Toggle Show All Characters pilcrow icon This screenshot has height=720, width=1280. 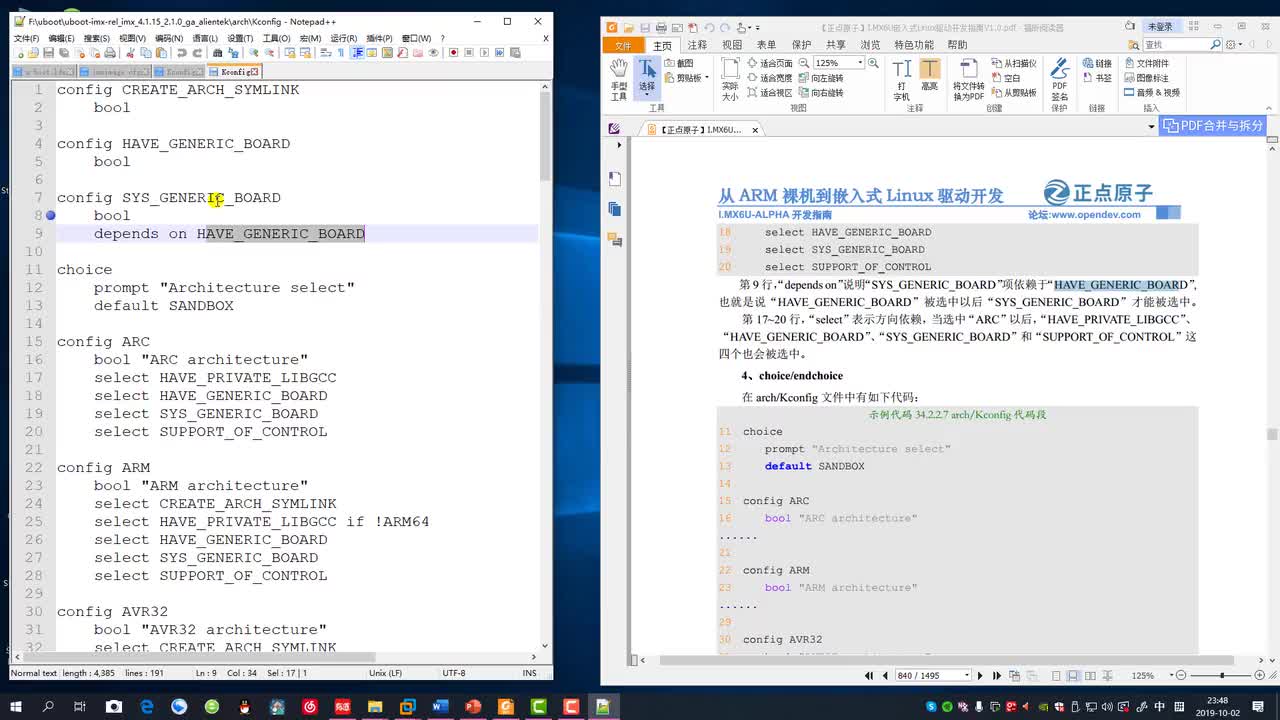pos(341,52)
